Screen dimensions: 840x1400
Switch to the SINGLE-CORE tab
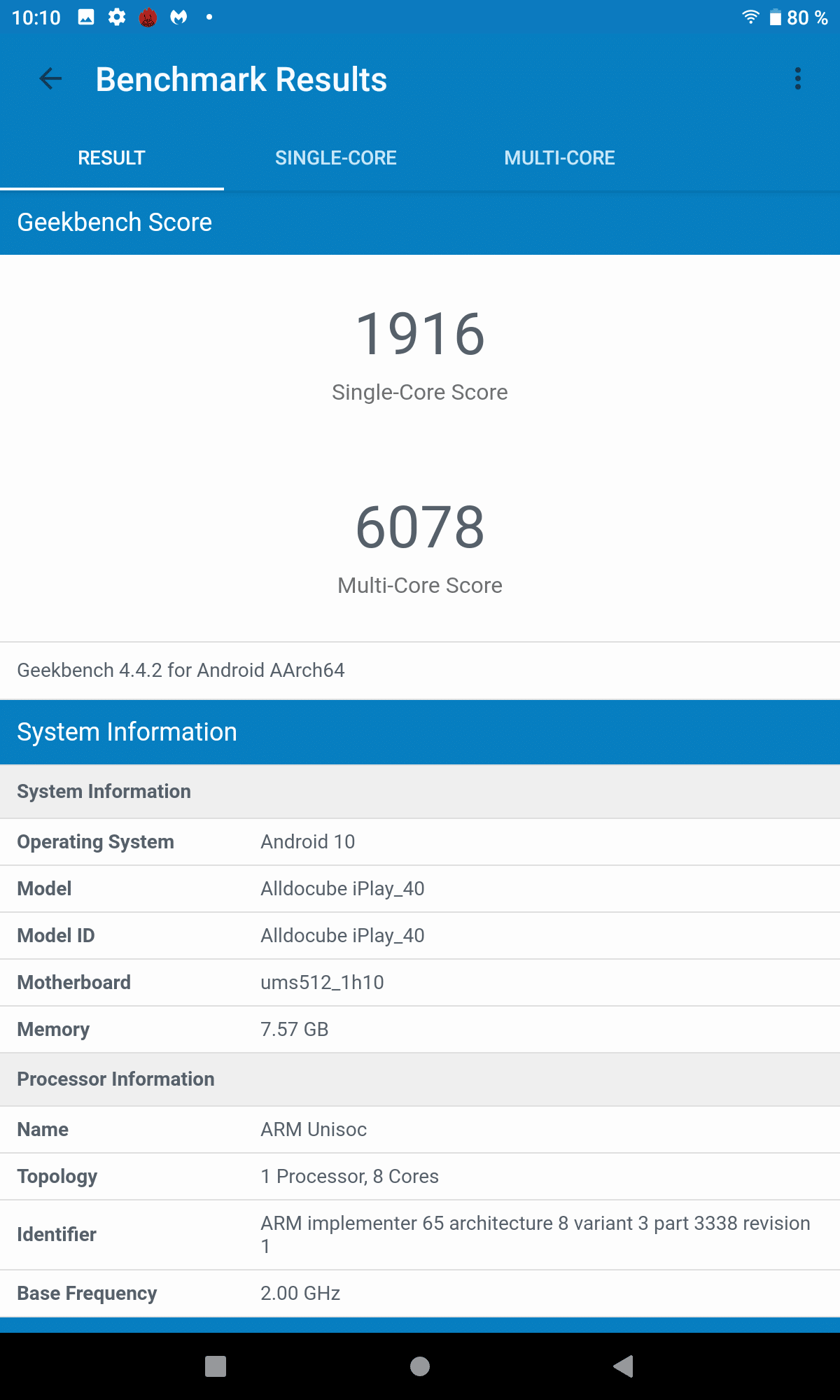(336, 158)
